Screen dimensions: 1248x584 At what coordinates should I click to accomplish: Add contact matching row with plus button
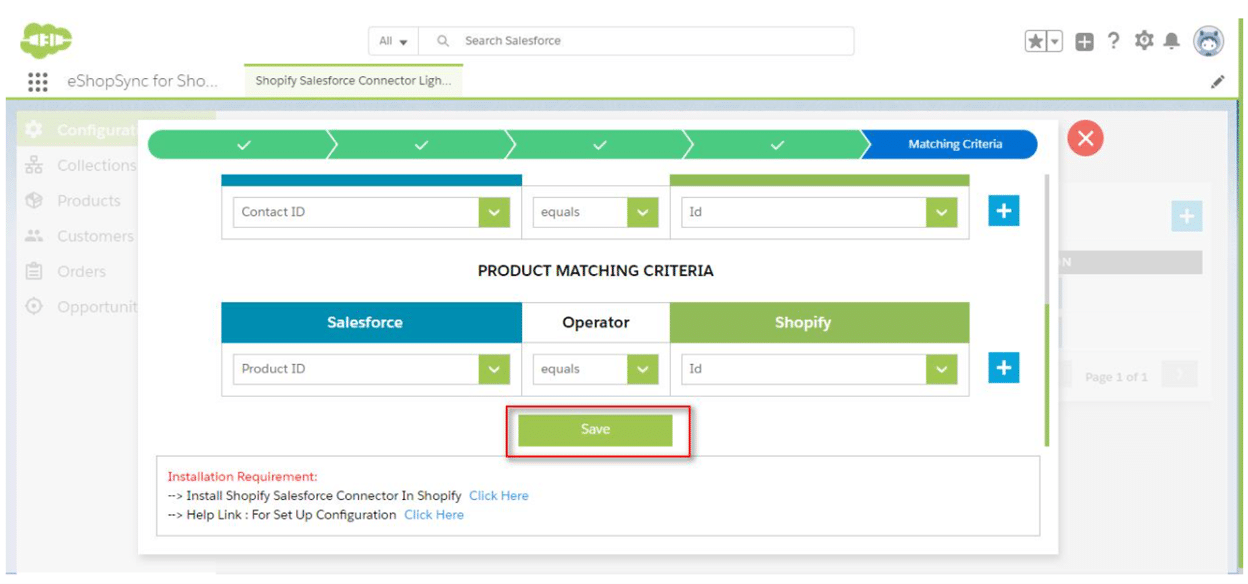[x=1004, y=211]
